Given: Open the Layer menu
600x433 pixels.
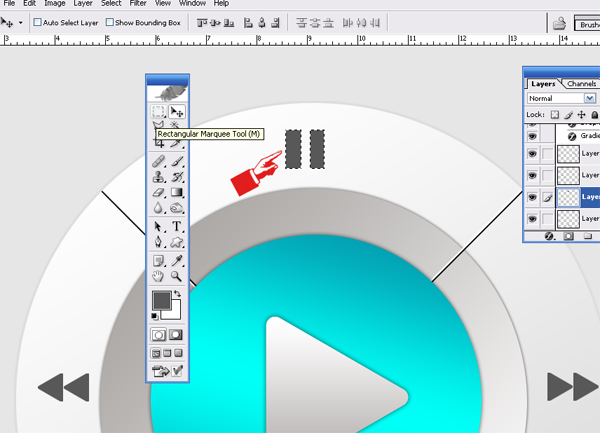Looking at the screenshot, I should click(83, 3).
